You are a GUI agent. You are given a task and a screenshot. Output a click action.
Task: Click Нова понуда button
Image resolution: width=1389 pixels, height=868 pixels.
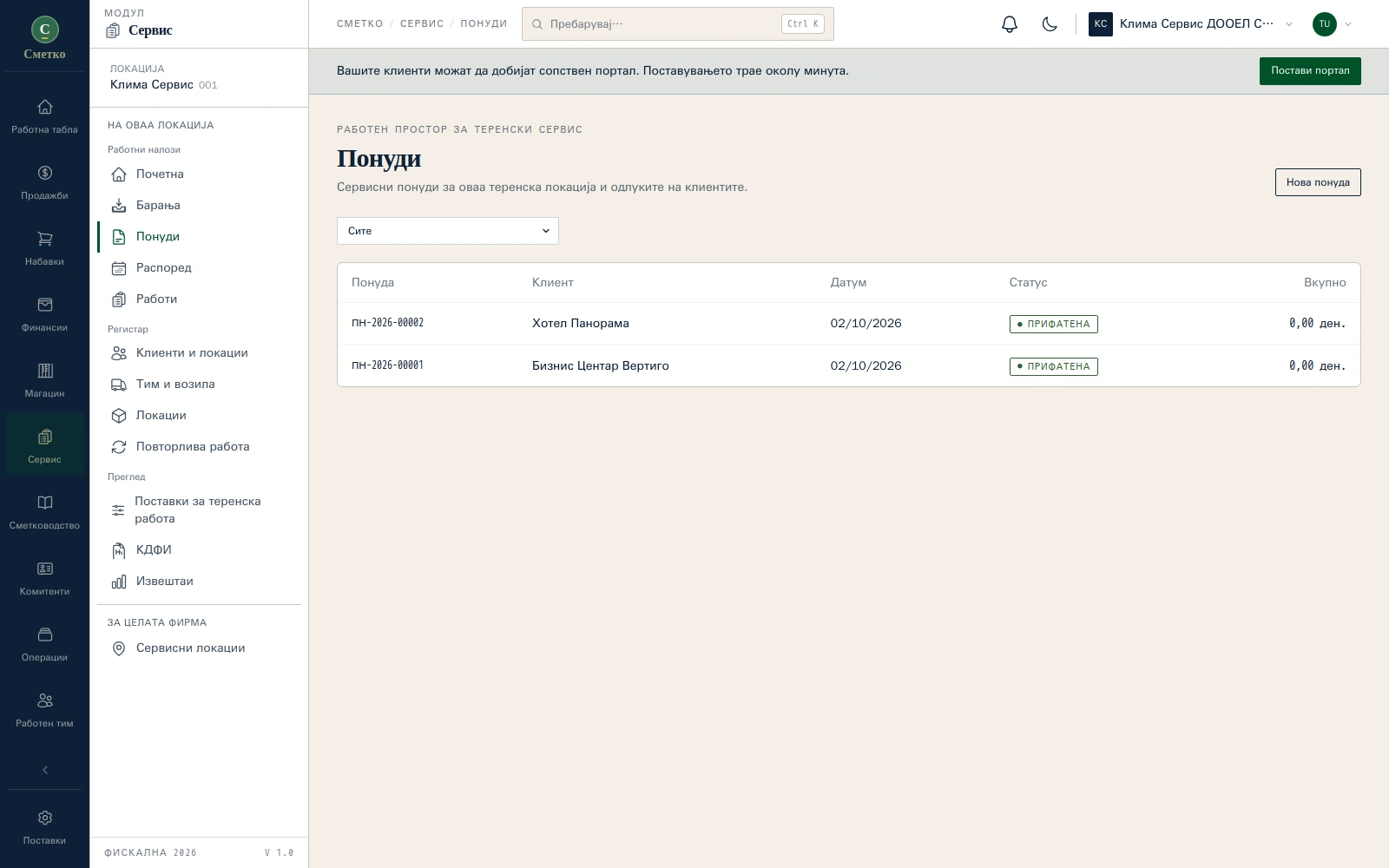click(x=1318, y=182)
